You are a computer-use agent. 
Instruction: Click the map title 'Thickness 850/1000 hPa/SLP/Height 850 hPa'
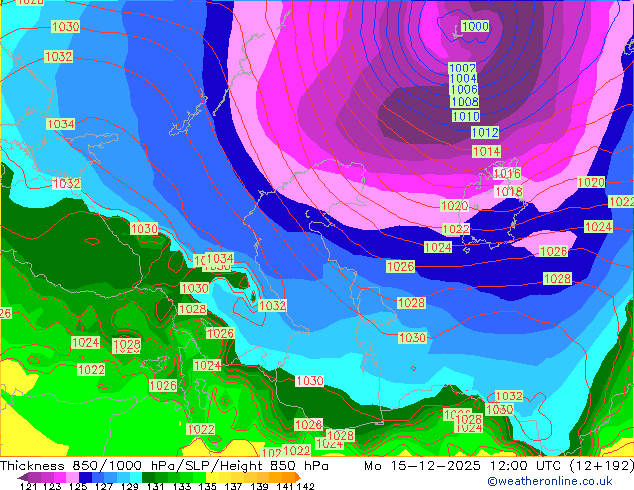tap(164, 466)
